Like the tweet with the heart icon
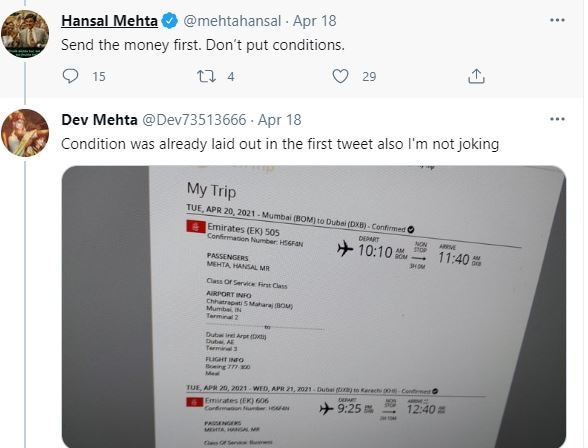The height and width of the screenshot is (448, 588). (340, 76)
